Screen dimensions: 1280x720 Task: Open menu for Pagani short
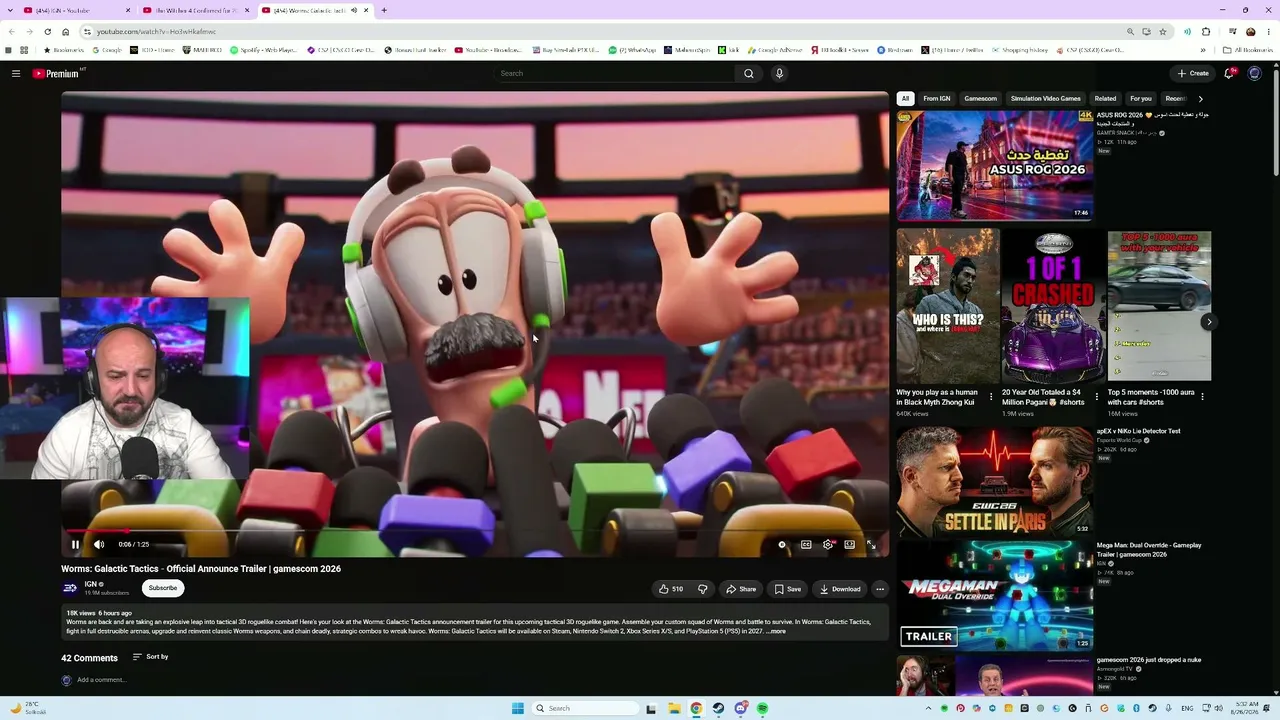pos(1097,397)
